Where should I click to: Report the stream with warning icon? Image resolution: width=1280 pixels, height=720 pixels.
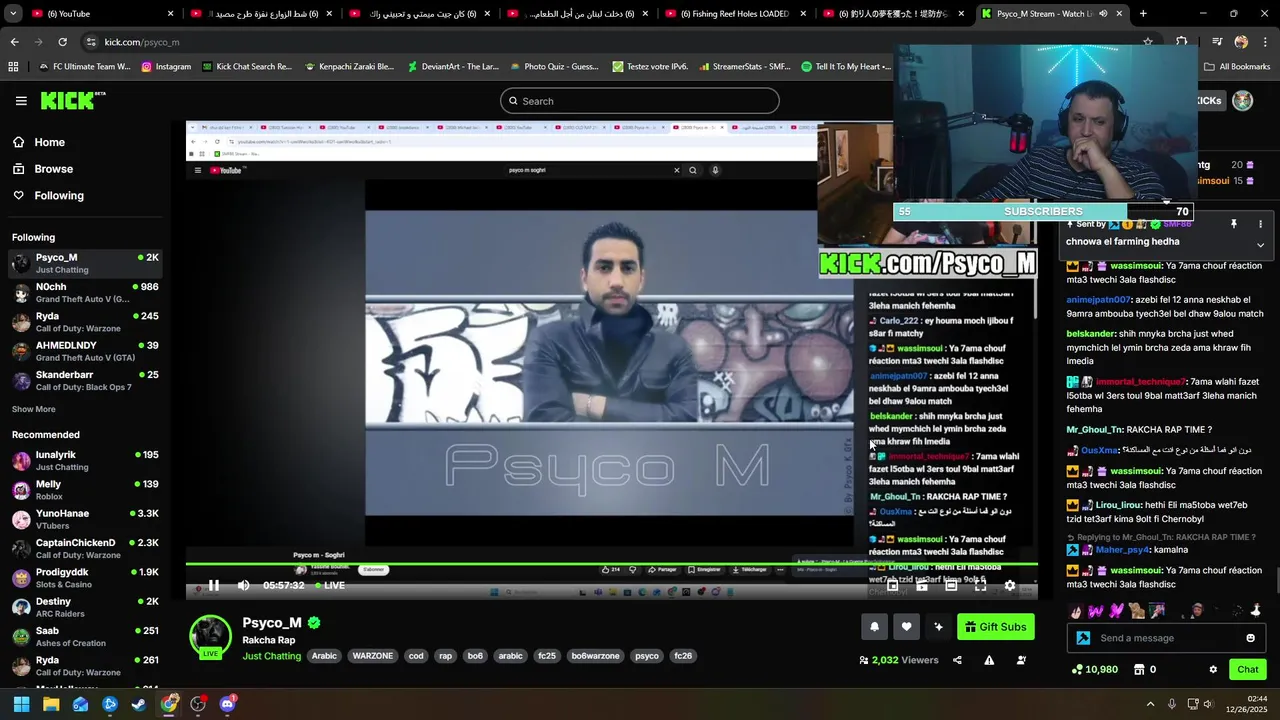pyautogui.click(x=989, y=660)
